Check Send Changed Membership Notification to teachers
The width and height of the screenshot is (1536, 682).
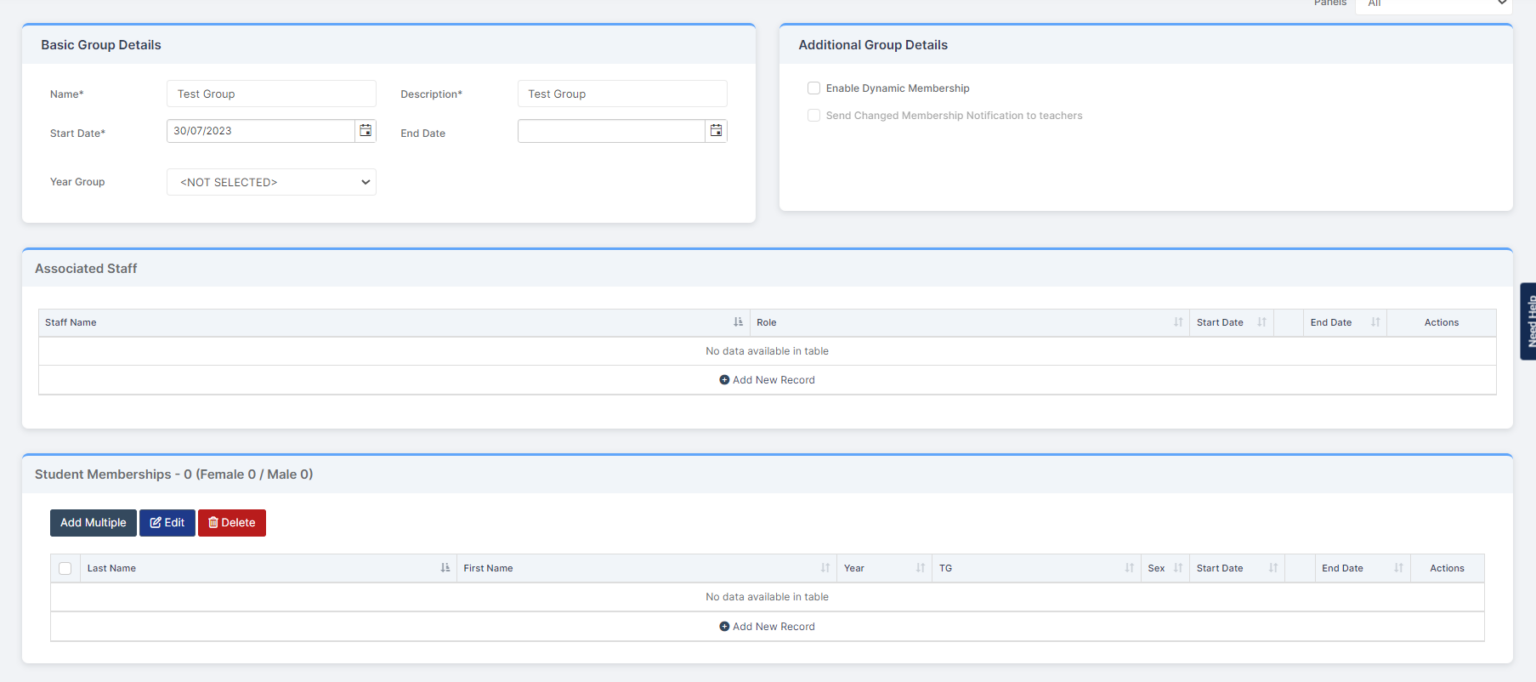(813, 115)
